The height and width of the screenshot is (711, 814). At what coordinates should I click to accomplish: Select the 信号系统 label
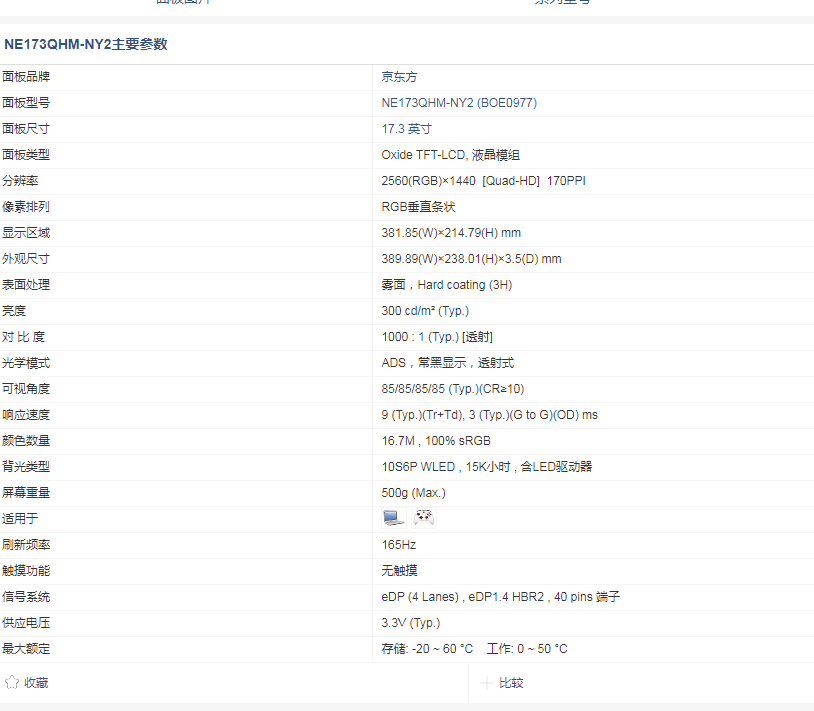point(26,596)
